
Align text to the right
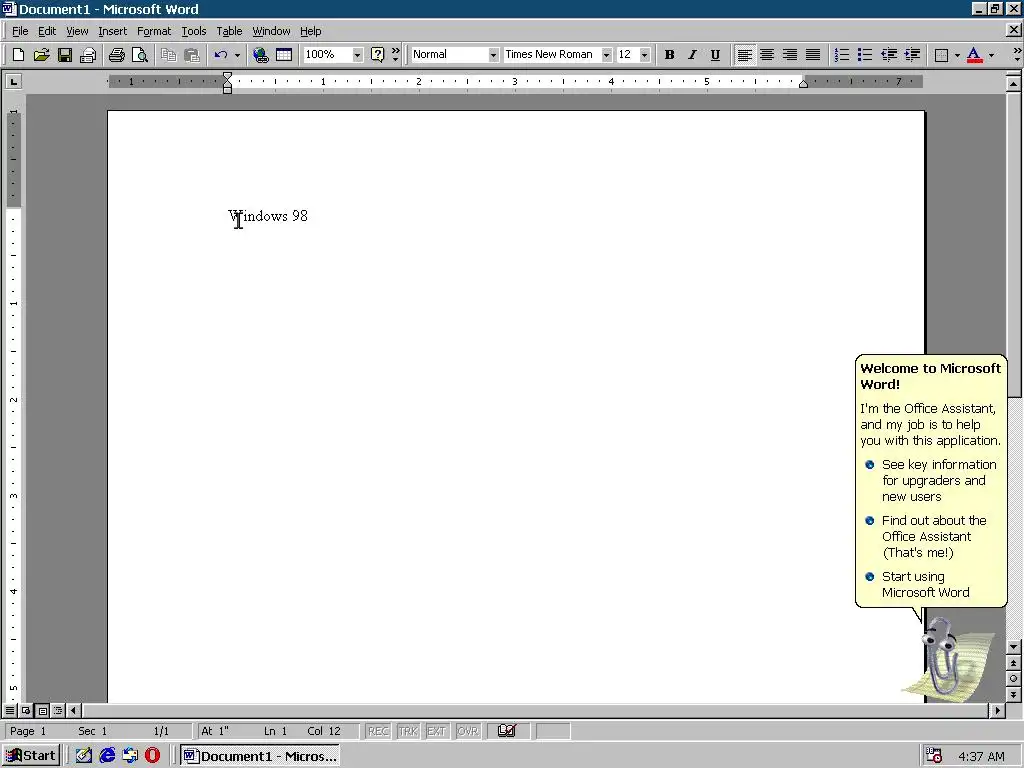[x=790, y=55]
